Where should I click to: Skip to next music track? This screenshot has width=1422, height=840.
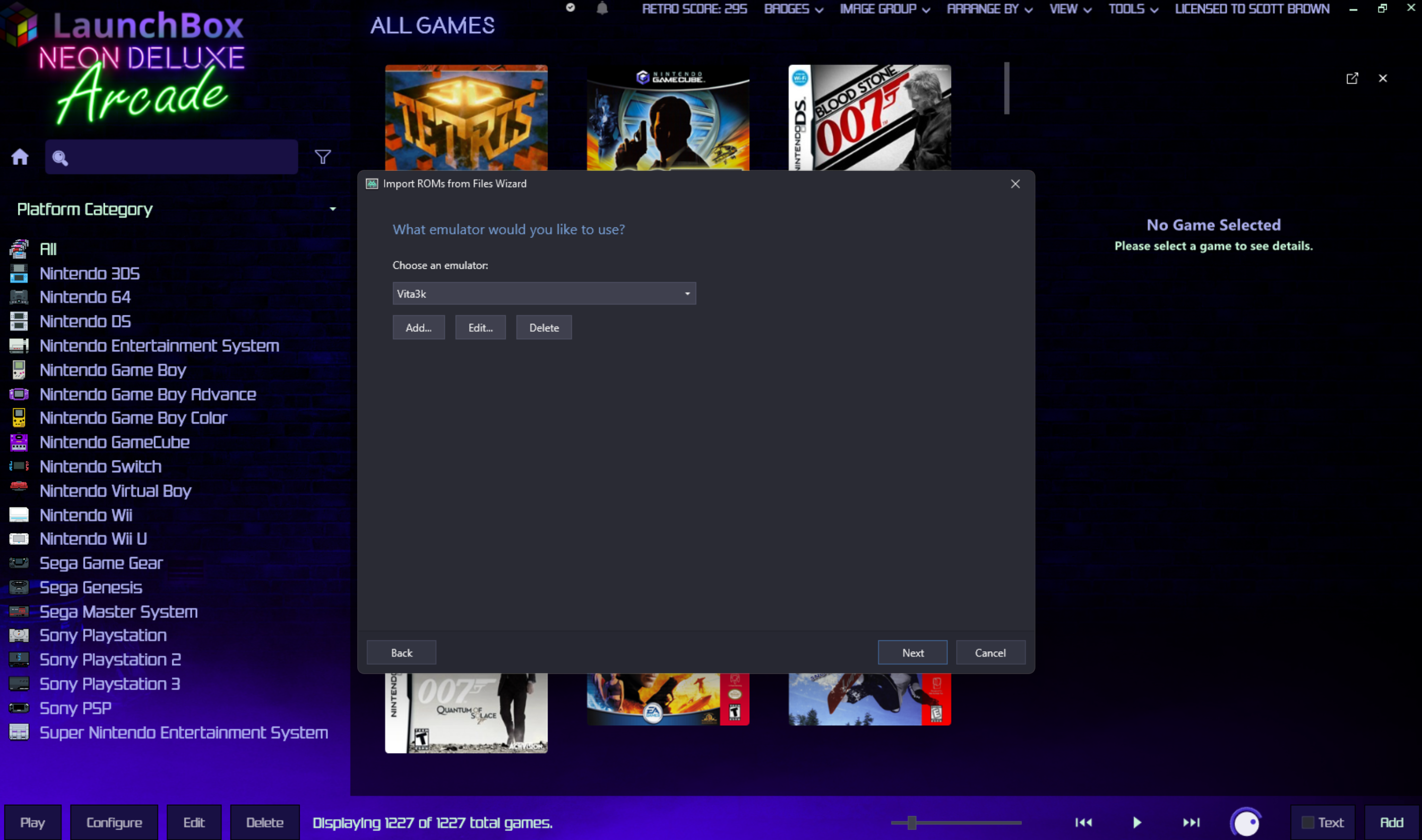click(x=1191, y=823)
